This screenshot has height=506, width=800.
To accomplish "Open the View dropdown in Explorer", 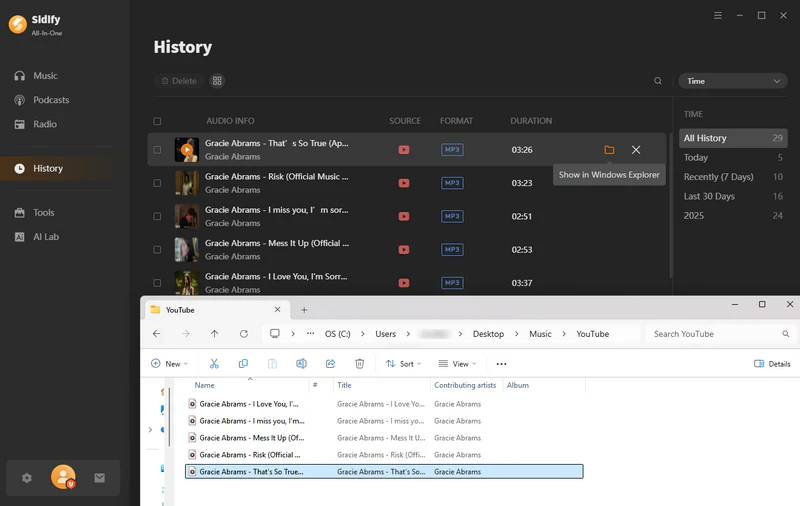I will tap(457, 364).
